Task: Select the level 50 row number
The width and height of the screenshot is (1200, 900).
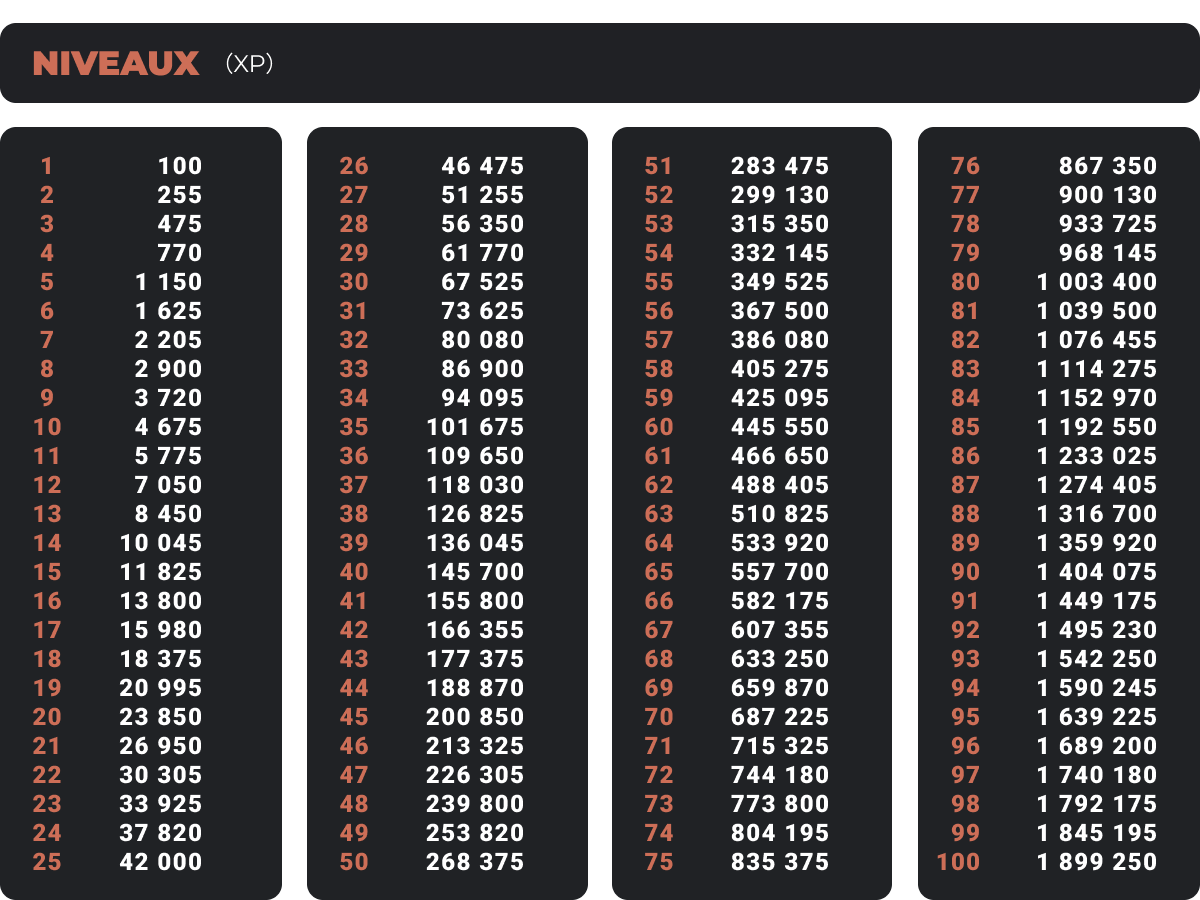Action: (354, 862)
